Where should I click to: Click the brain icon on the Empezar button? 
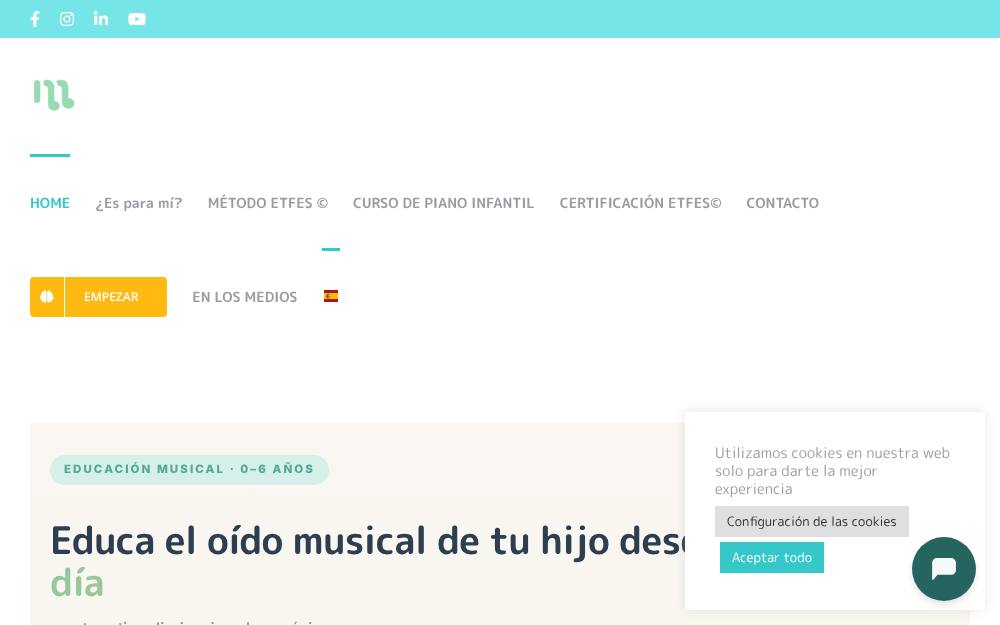pyautogui.click(x=47, y=297)
